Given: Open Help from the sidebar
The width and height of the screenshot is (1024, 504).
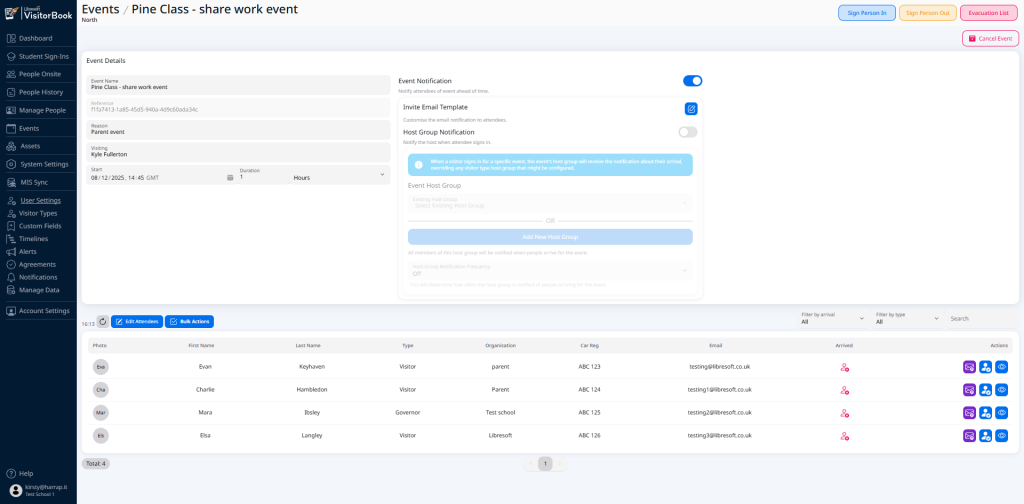Looking at the screenshot, I should click(26, 473).
